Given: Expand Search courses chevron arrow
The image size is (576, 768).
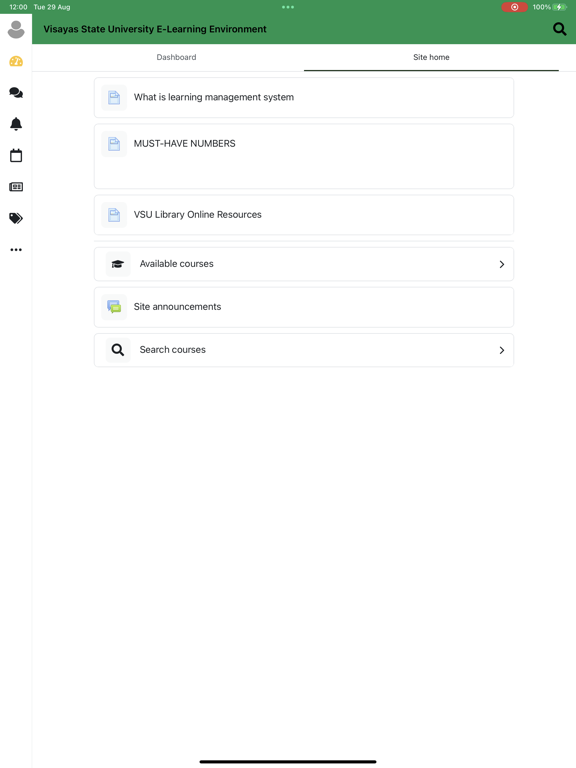Looking at the screenshot, I should coord(502,350).
